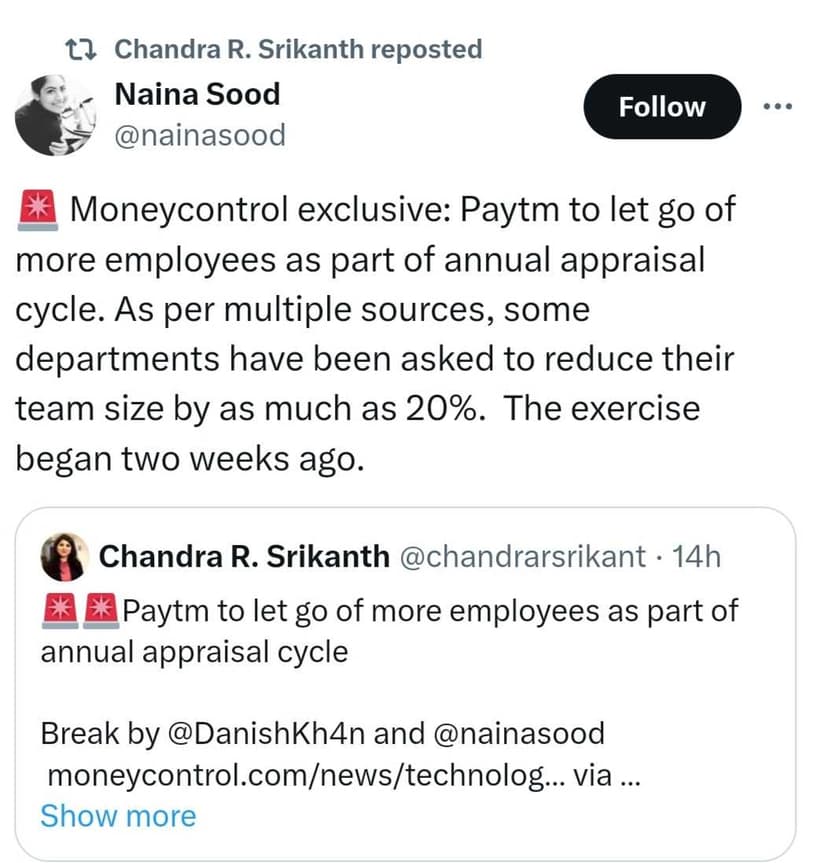Image resolution: width=828 pixels, height=863 pixels.
Task: Follow Naina Sood
Action: [x=662, y=107]
